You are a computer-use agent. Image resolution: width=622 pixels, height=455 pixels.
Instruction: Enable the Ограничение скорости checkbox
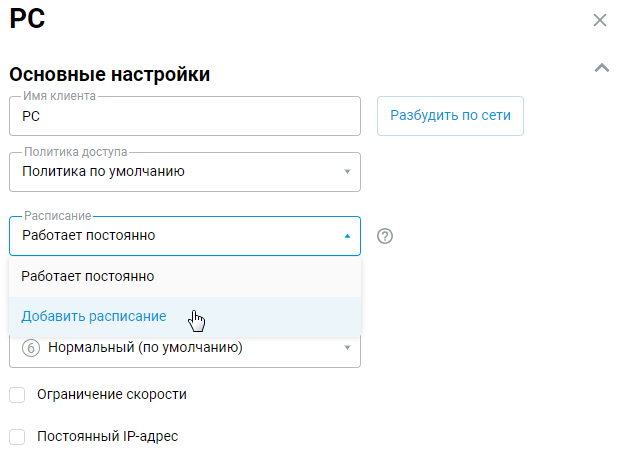coord(17,395)
